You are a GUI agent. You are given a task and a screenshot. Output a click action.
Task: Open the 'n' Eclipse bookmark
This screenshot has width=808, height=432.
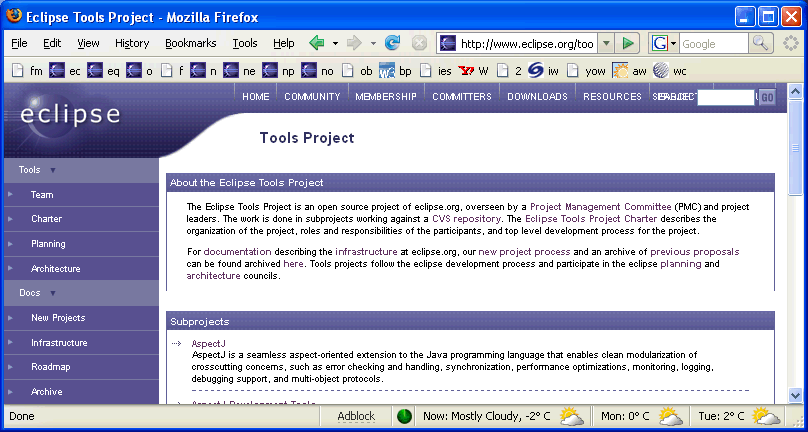pyautogui.click(x=204, y=71)
